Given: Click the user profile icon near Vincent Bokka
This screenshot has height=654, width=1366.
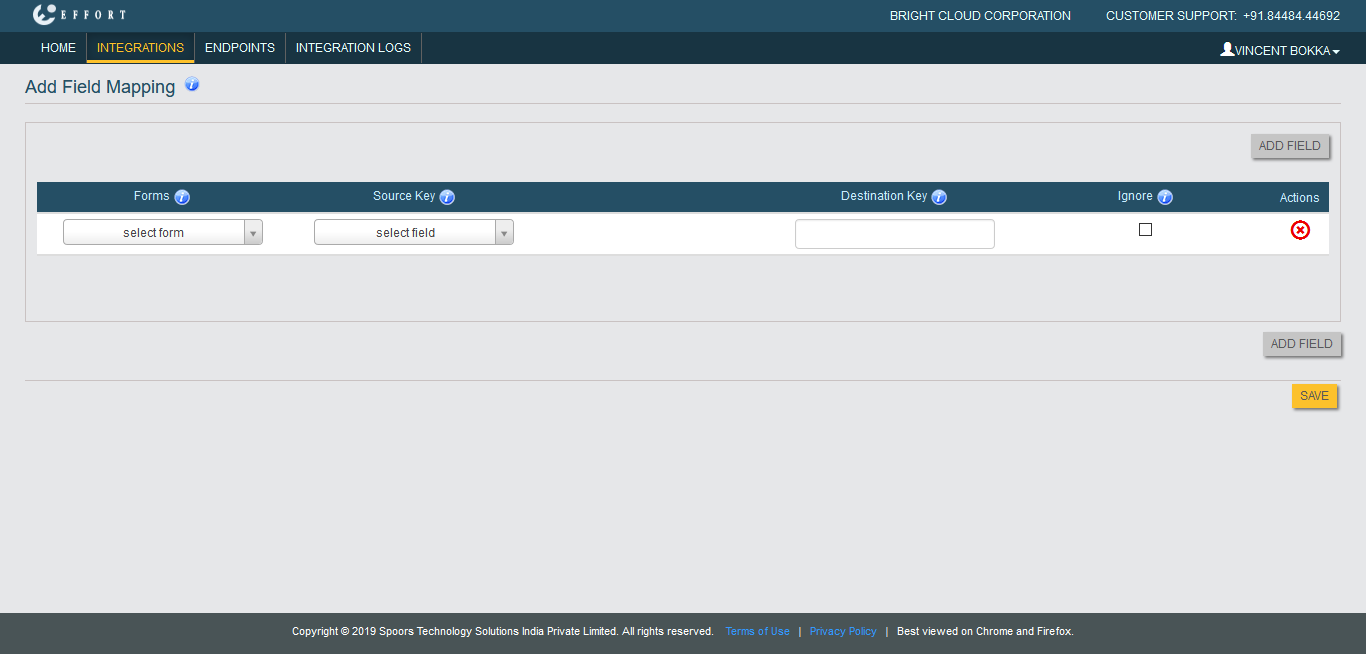Looking at the screenshot, I should (1227, 49).
